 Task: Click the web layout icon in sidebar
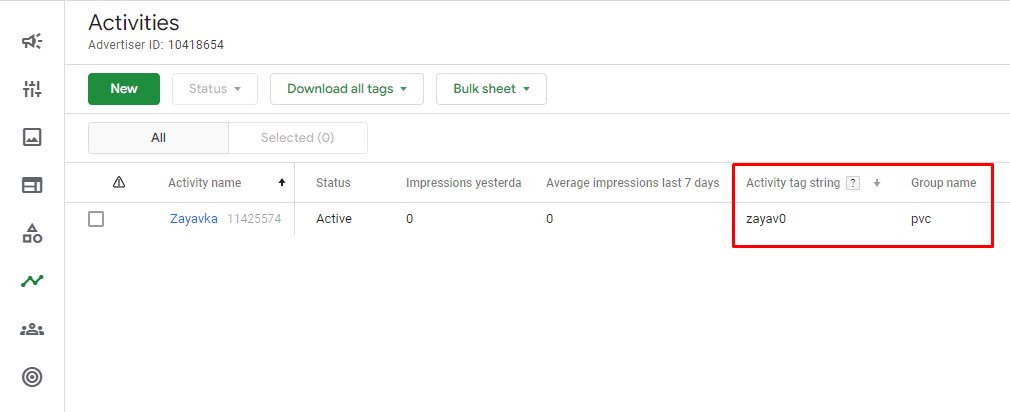click(32, 185)
